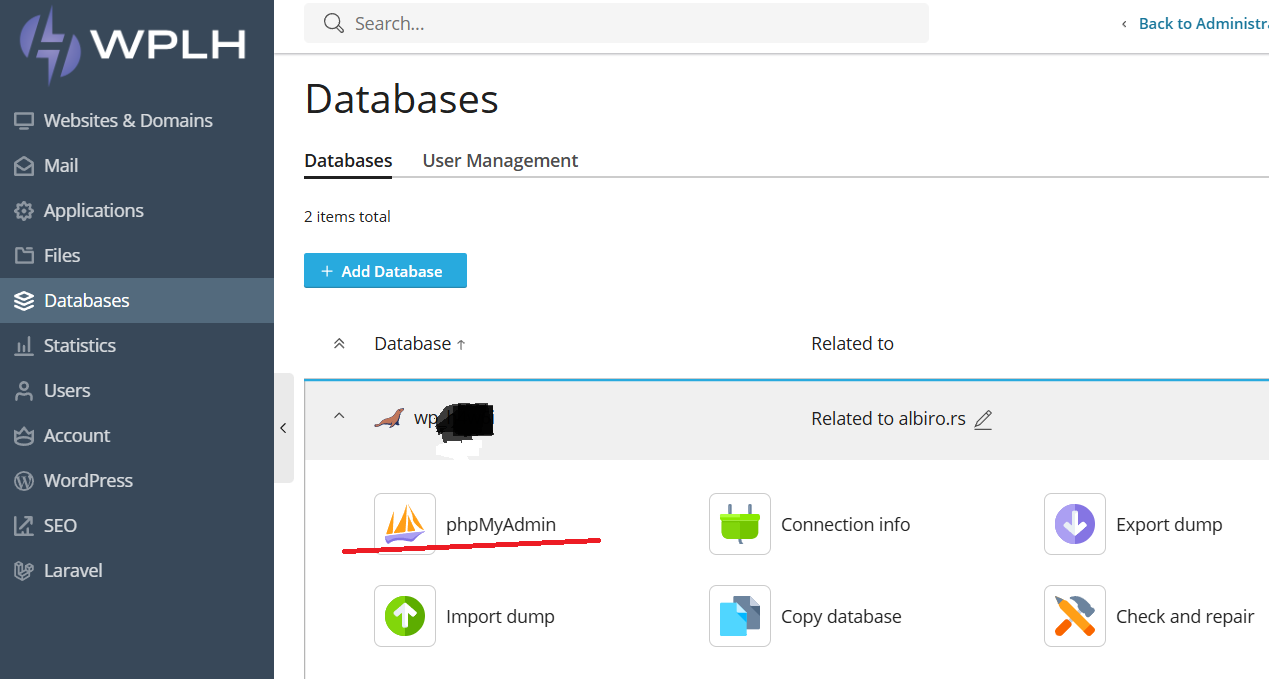Open Copy database

click(841, 616)
